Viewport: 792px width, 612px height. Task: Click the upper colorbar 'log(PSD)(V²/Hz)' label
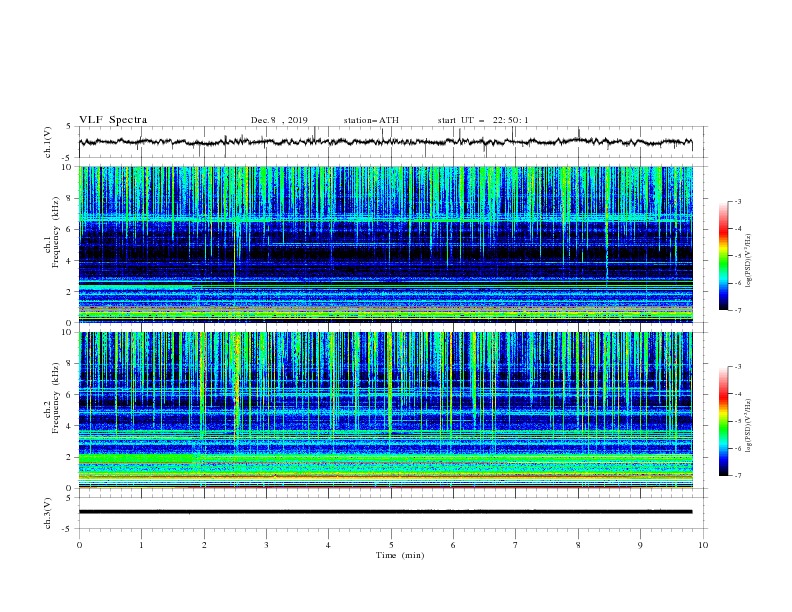(x=749, y=261)
